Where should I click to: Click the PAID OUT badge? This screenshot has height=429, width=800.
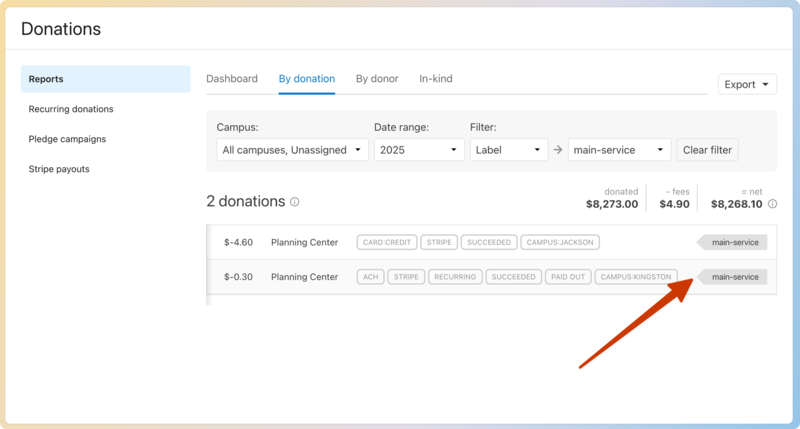568,277
